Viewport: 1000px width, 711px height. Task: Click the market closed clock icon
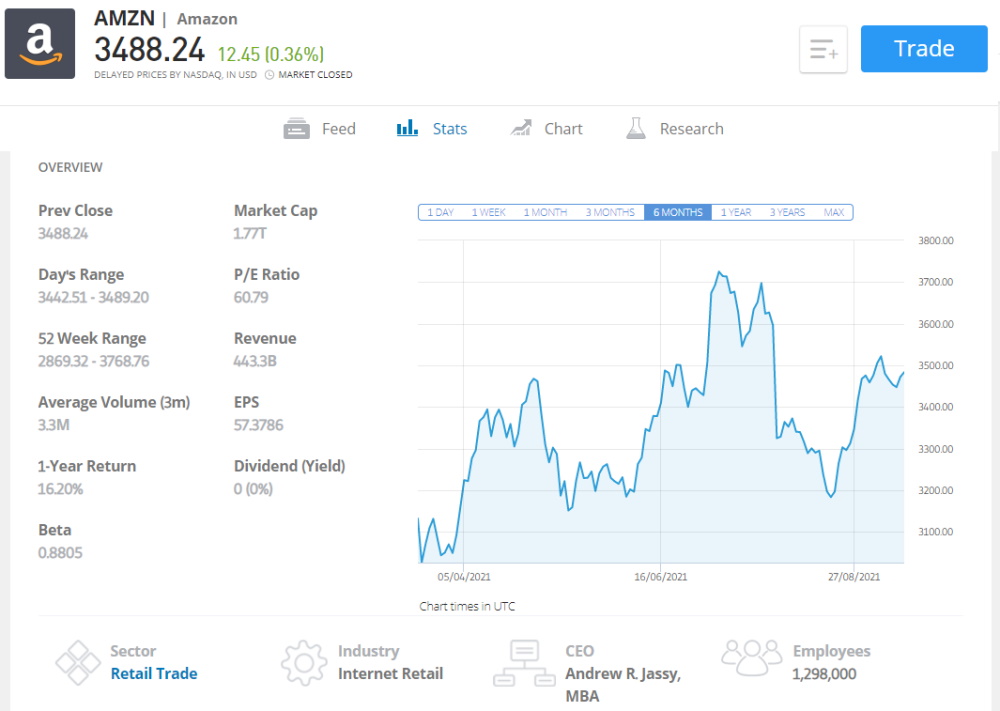(x=269, y=75)
